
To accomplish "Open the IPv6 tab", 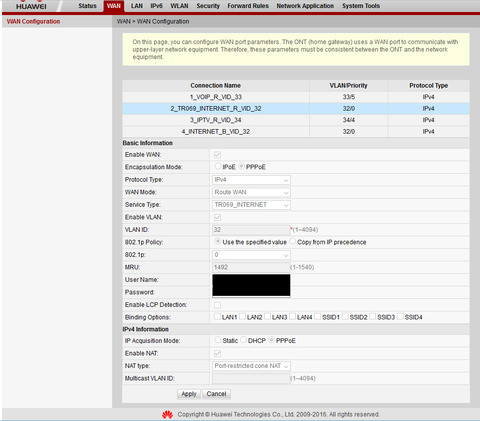I will (x=156, y=6).
